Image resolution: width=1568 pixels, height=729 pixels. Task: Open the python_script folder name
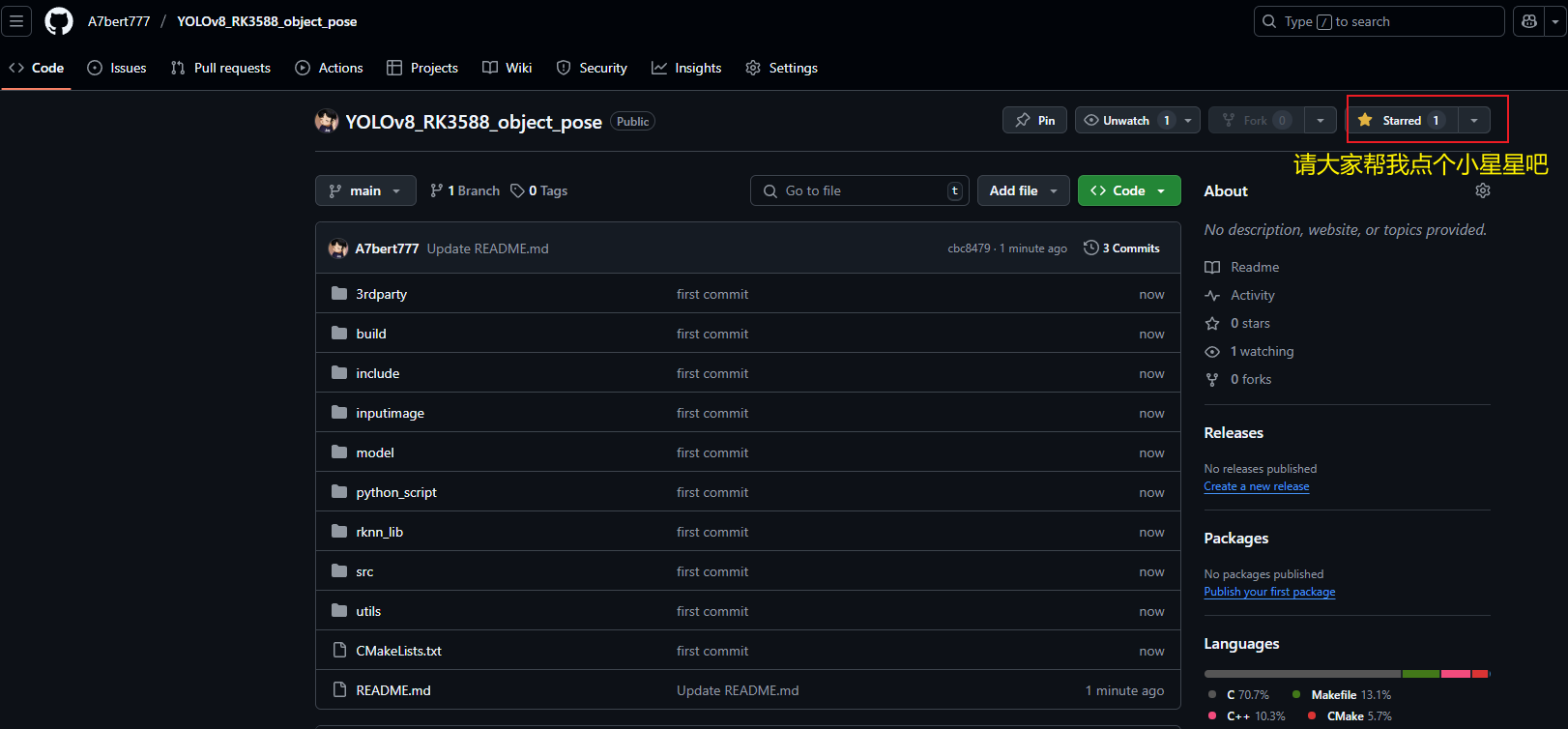click(x=396, y=492)
